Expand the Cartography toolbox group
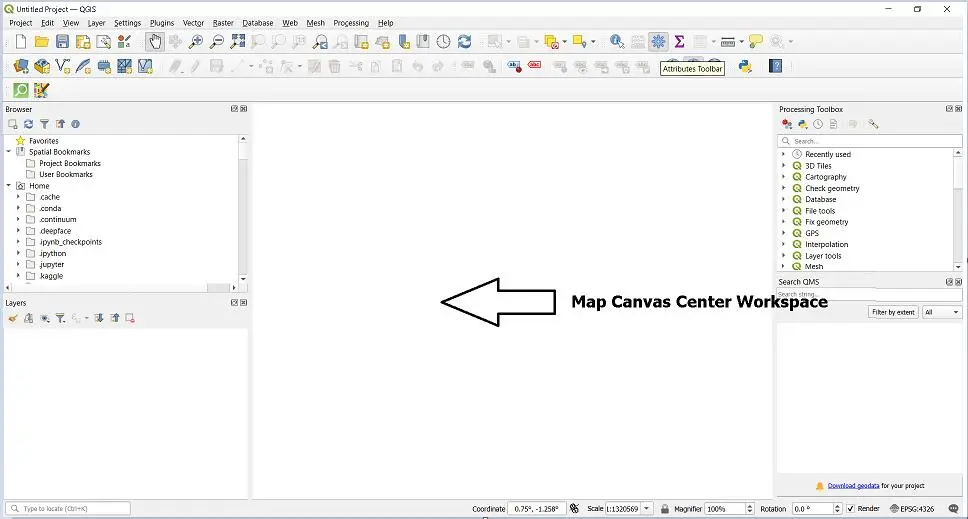Image resolution: width=968 pixels, height=519 pixels. 784,177
